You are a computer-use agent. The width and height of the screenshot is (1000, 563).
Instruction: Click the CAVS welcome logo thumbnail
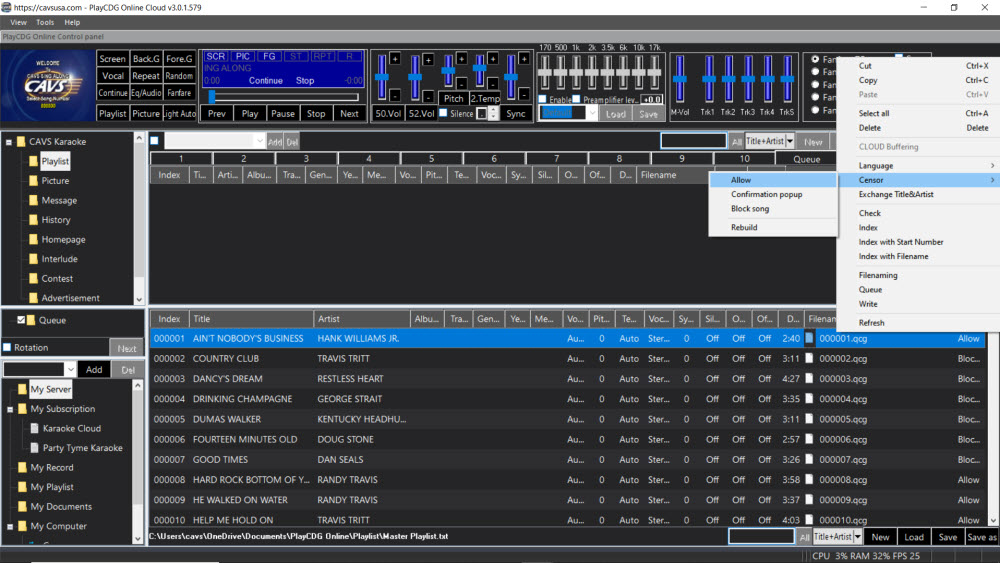[x=48, y=85]
